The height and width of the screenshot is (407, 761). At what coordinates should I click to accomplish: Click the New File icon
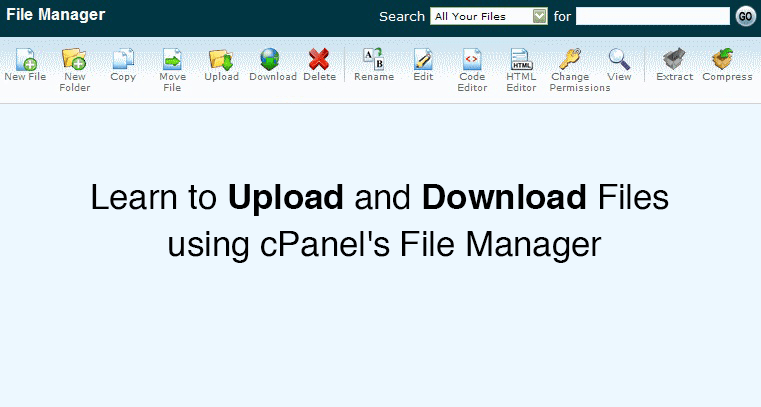25,60
